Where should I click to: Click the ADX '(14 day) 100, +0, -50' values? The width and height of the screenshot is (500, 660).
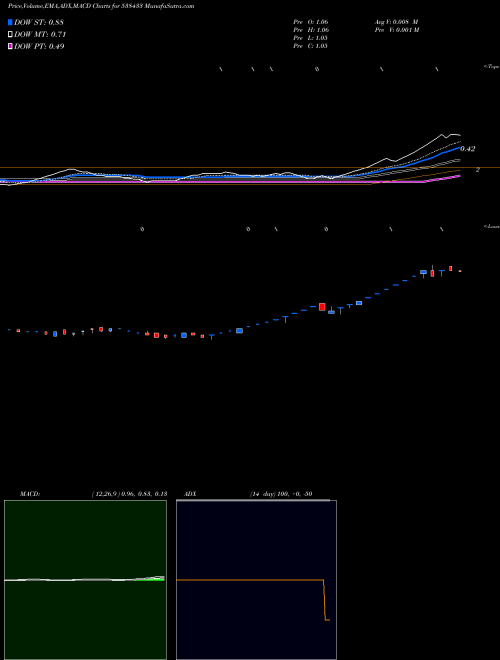tap(281, 494)
